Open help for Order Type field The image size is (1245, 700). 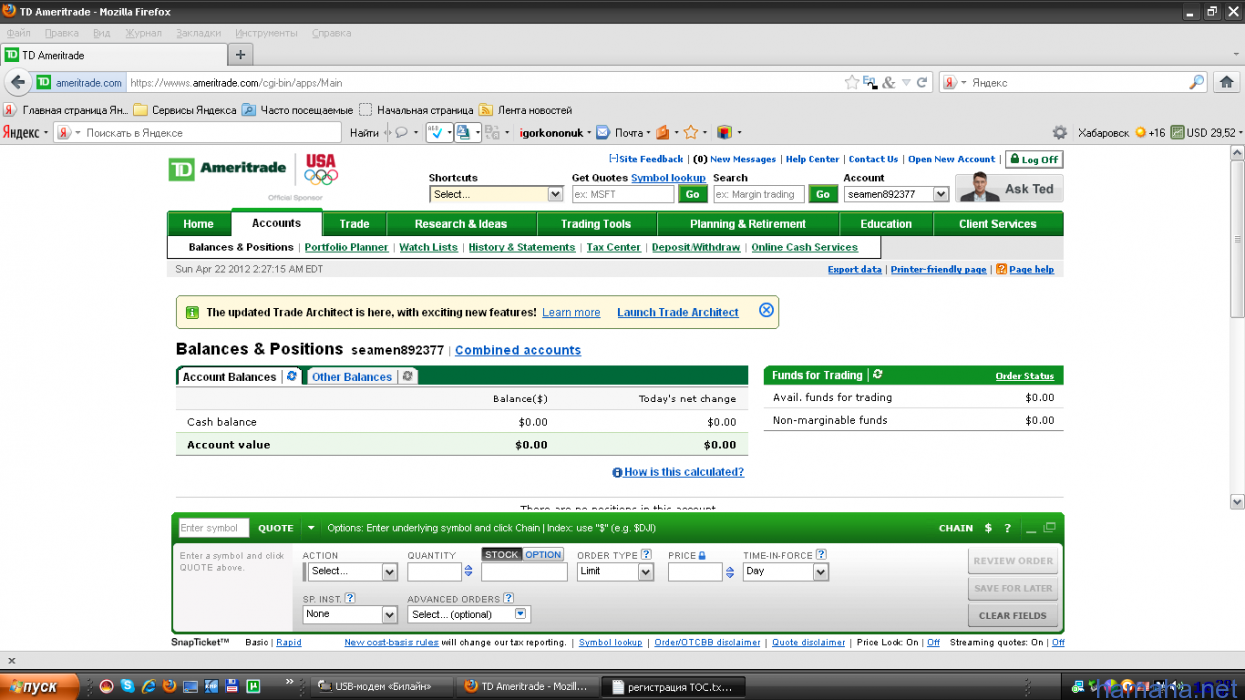(x=646, y=554)
